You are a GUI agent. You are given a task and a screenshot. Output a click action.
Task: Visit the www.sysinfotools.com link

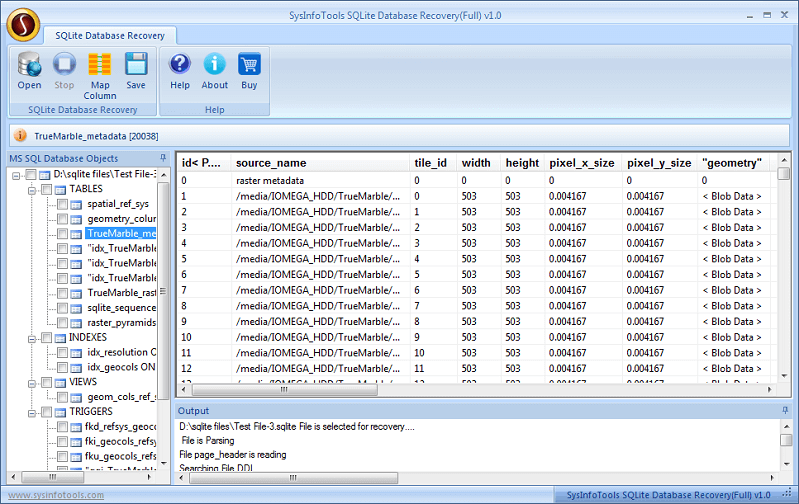coord(56,495)
